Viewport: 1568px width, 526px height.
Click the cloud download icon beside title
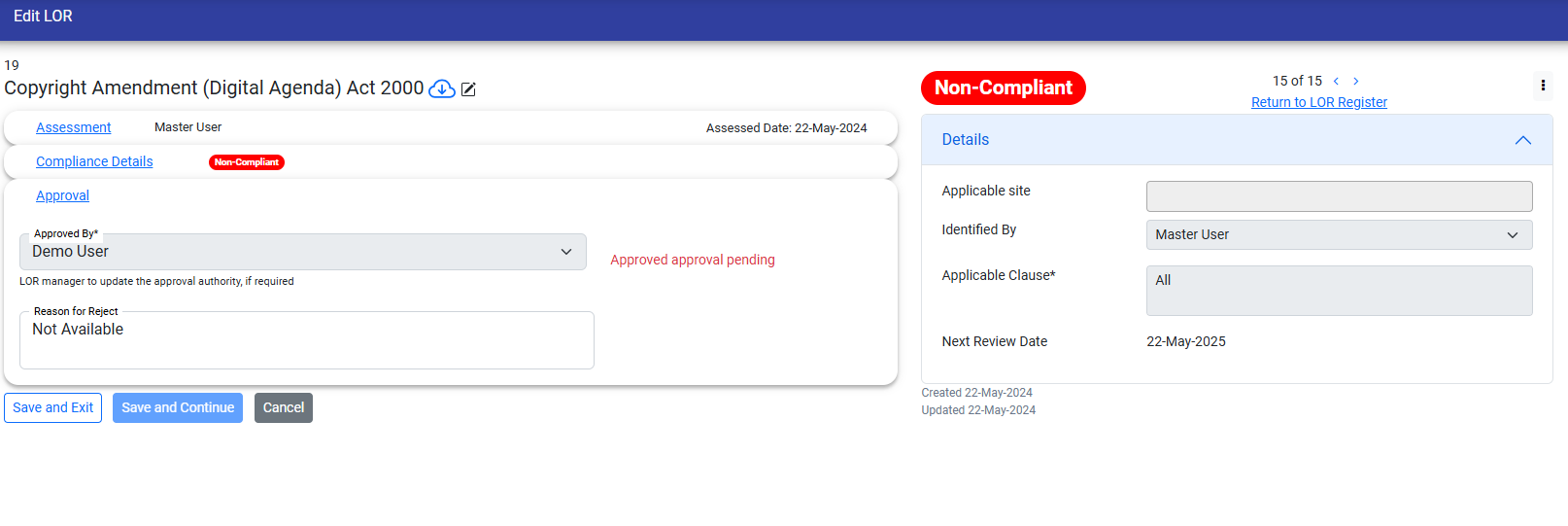click(x=442, y=88)
